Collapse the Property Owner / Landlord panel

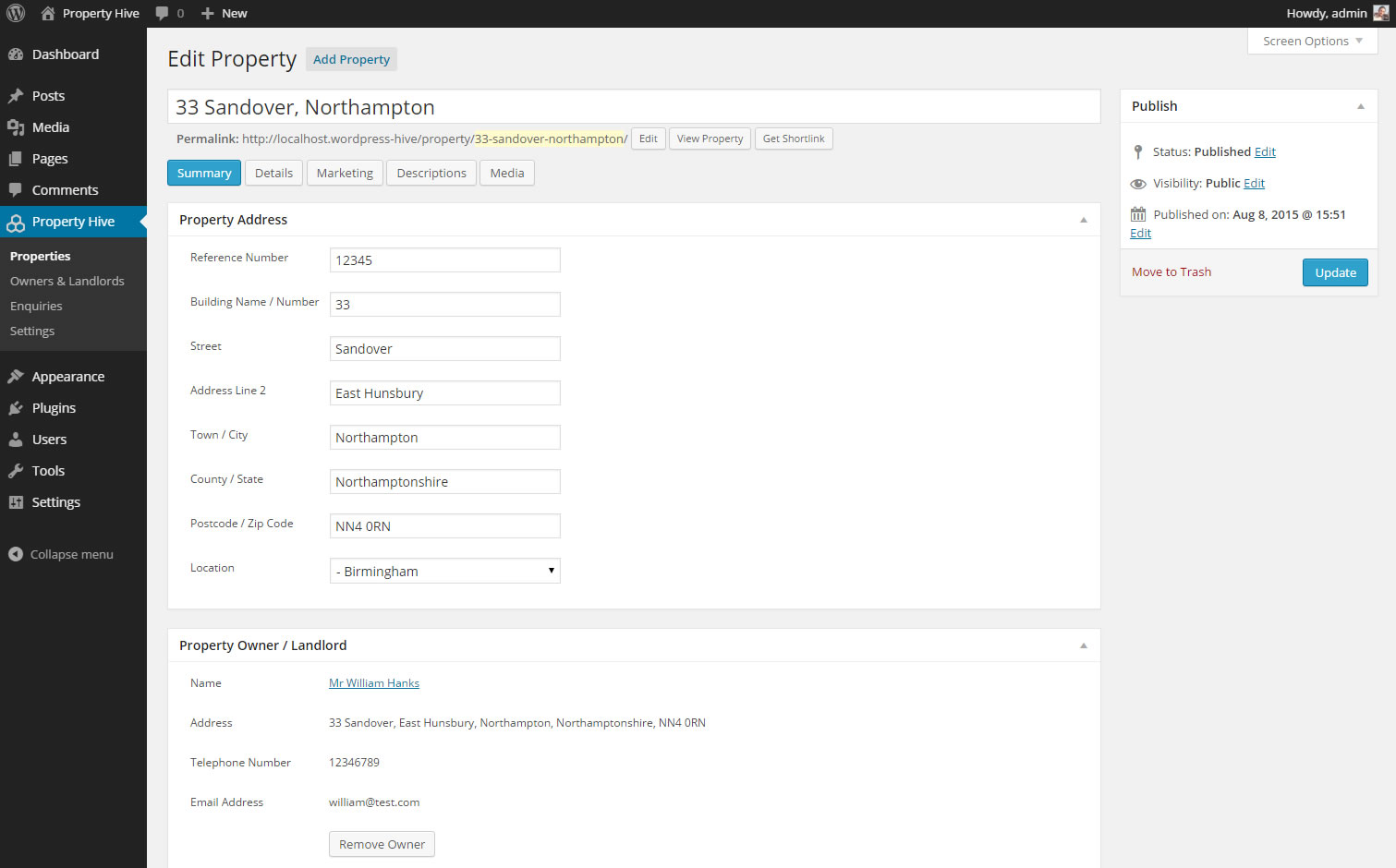[x=1084, y=645]
